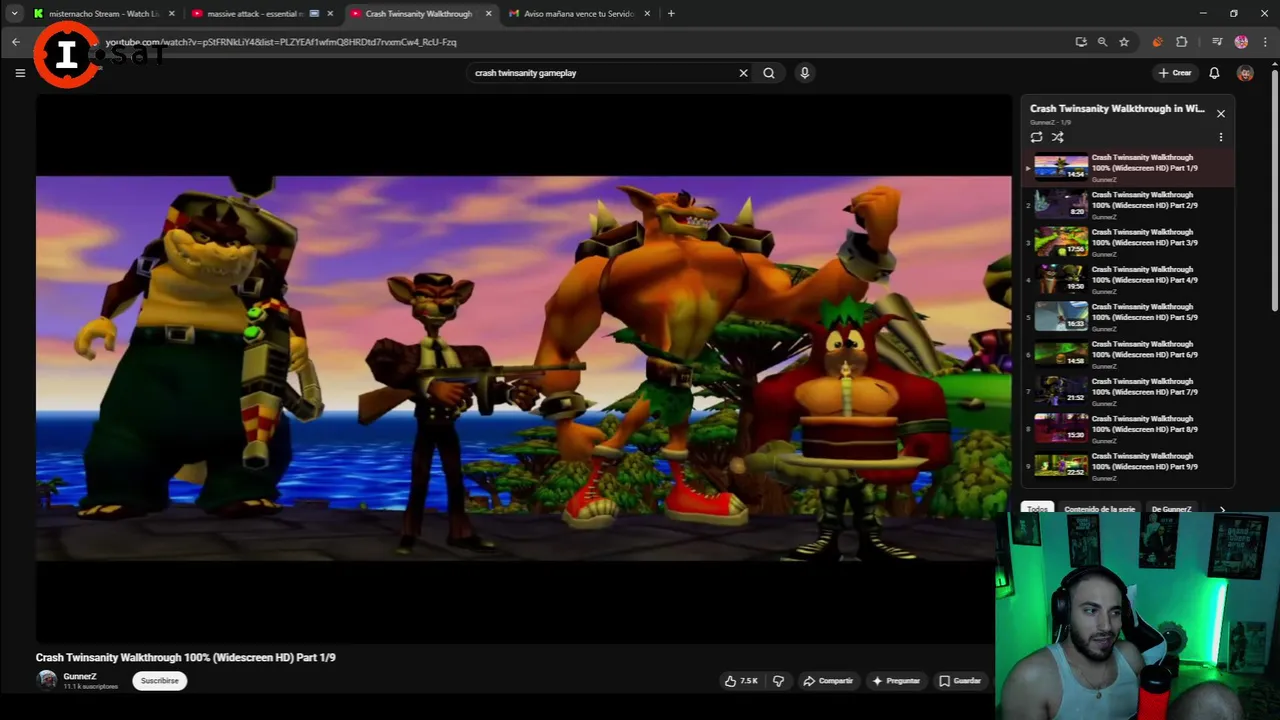Click the video player to pause
The image size is (1280, 720).
523,368
